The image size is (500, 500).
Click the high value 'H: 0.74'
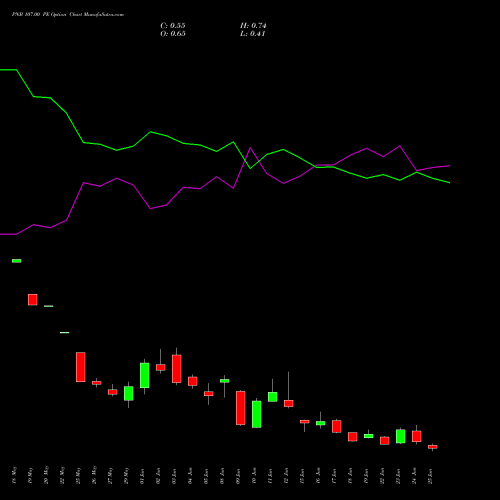253,26
